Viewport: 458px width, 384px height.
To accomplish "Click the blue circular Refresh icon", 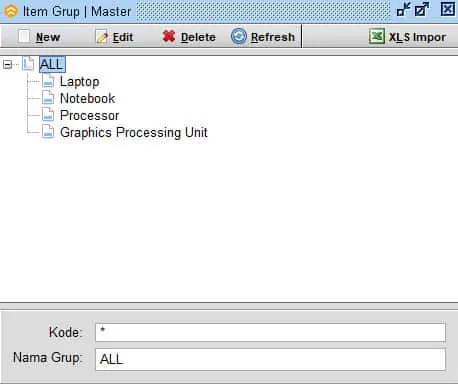I will point(239,36).
